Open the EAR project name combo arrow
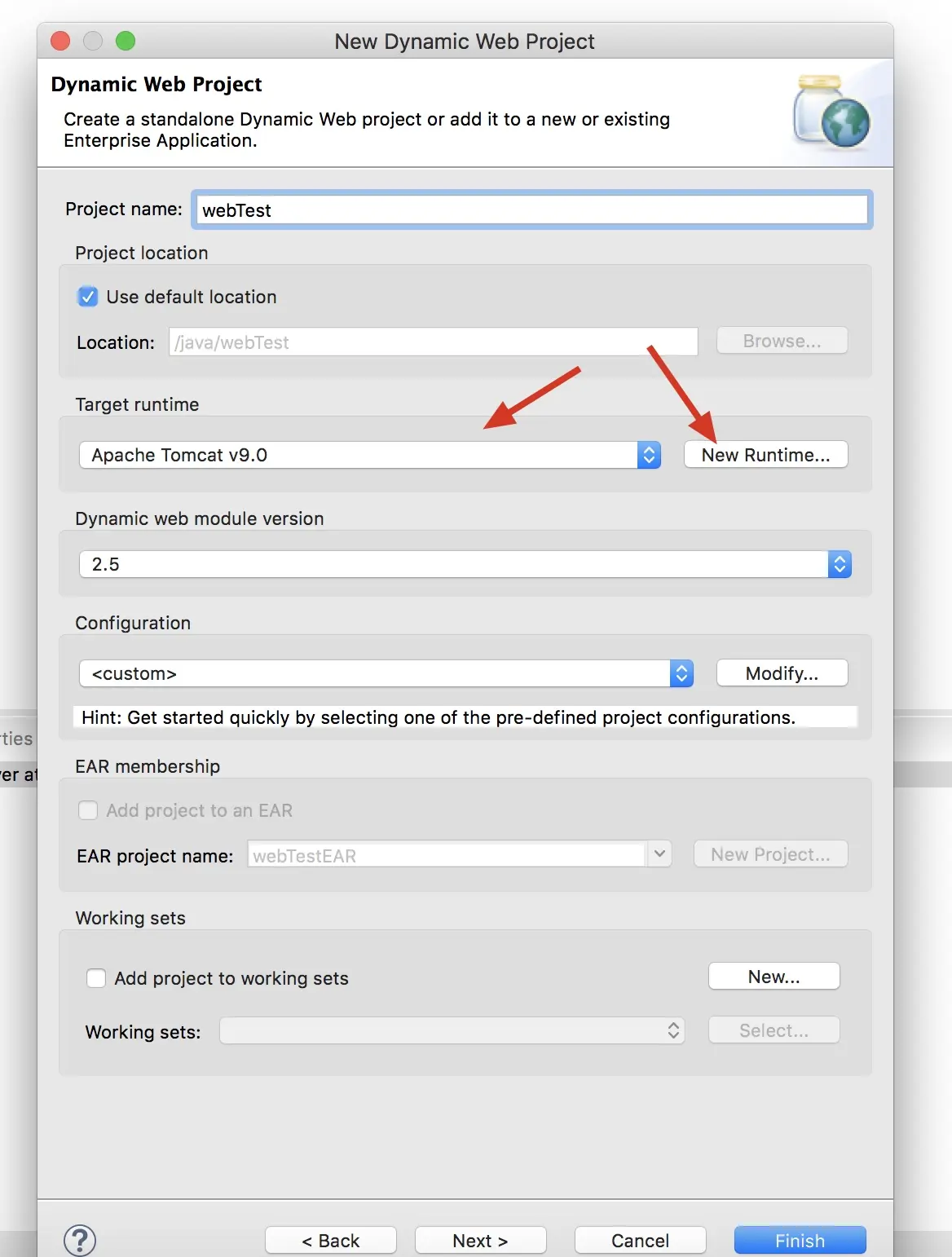Viewport: 952px width, 1257px height. point(659,854)
